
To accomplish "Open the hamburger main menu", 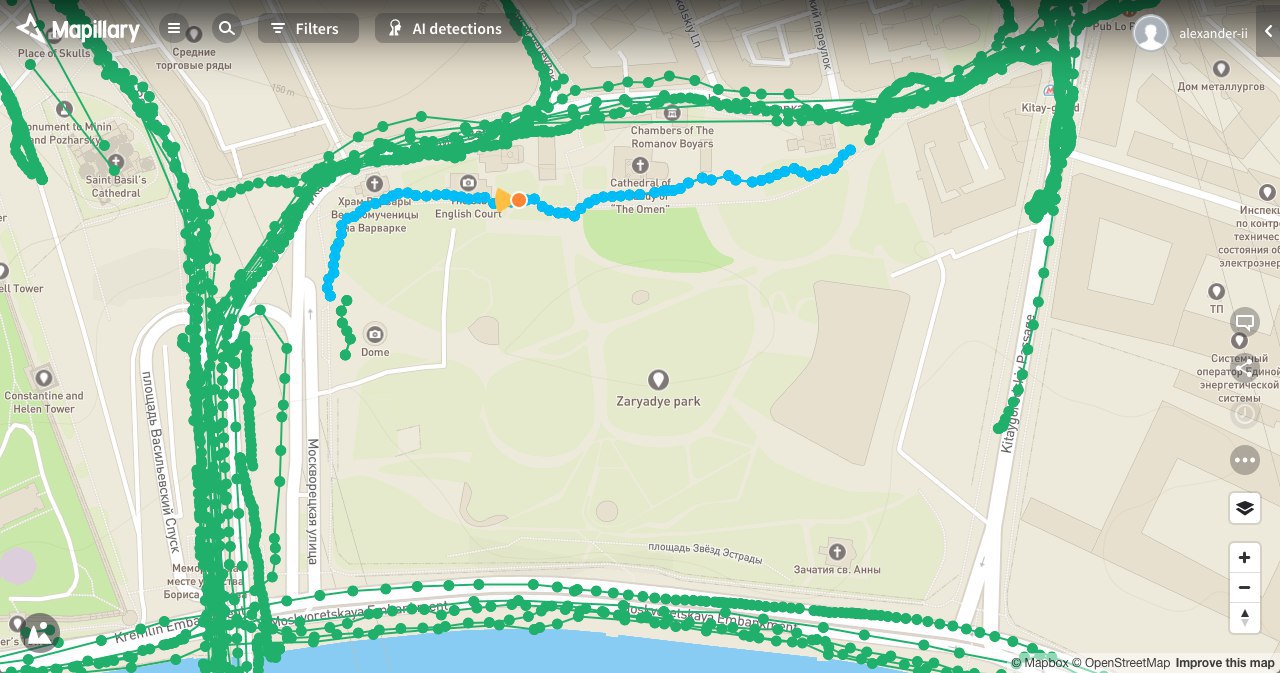I will coord(174,29).
